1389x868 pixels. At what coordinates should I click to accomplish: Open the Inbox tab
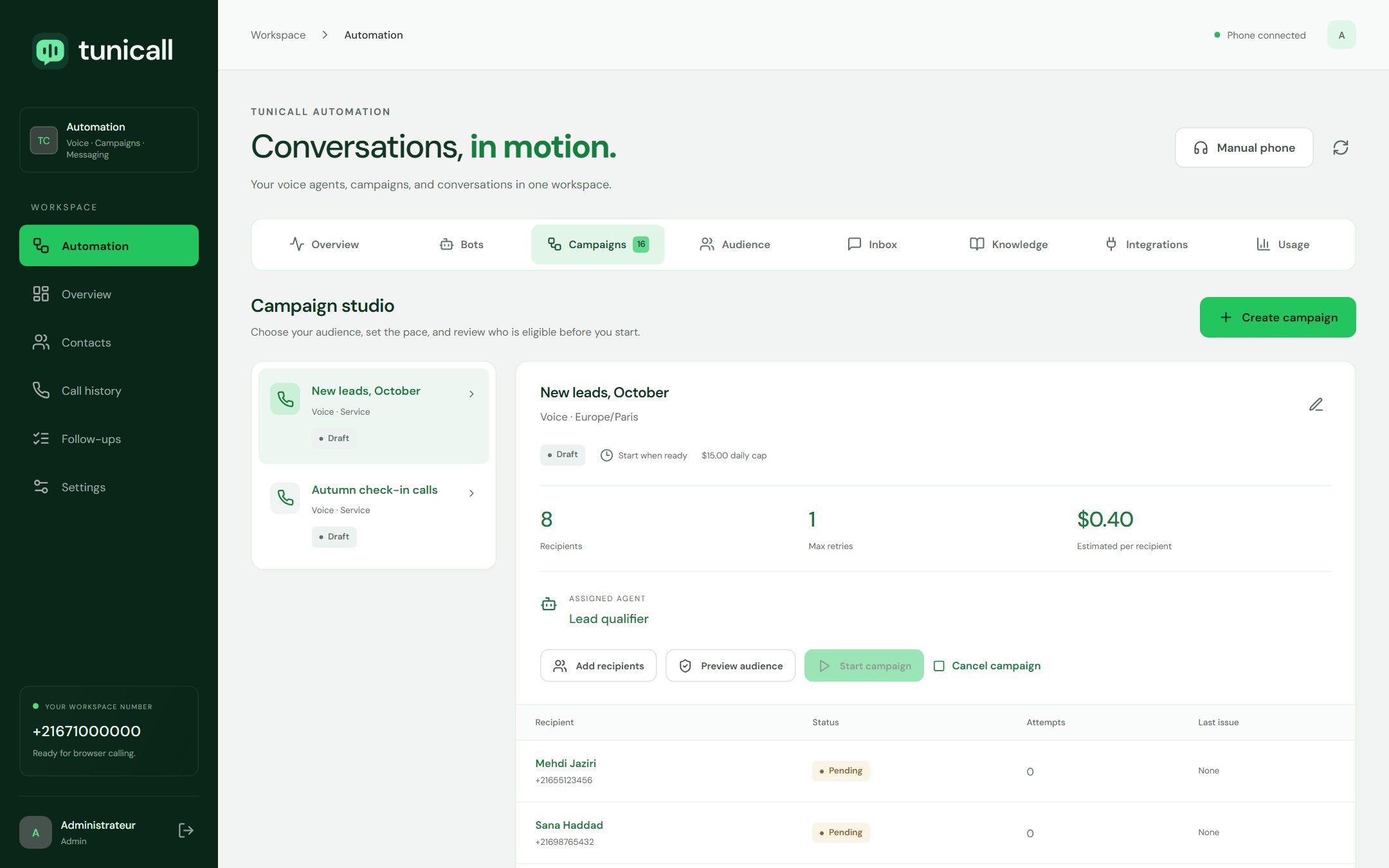(x=872, y=244)
